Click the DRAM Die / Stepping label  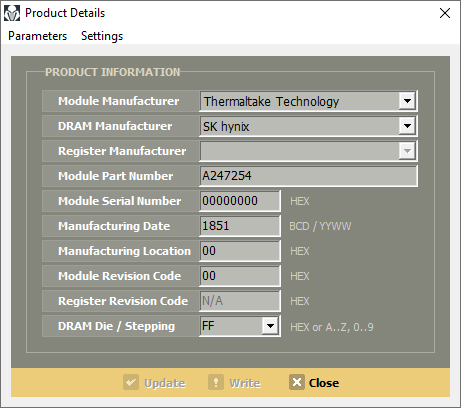pos(116,326)
